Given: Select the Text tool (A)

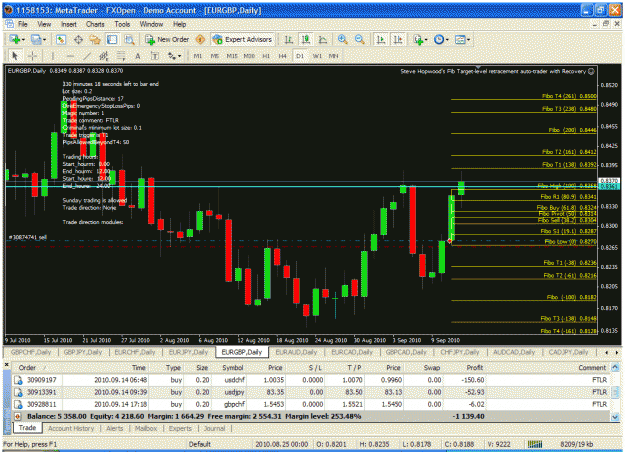Looking at the screenshot, I should click(138, 56).
